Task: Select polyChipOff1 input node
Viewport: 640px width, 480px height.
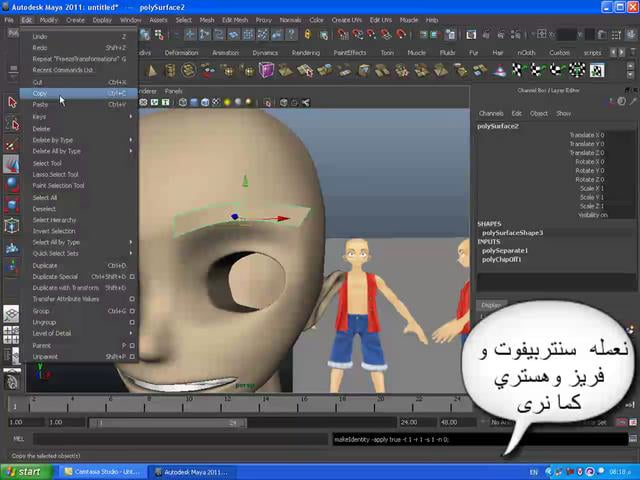Action: [502, 260]
